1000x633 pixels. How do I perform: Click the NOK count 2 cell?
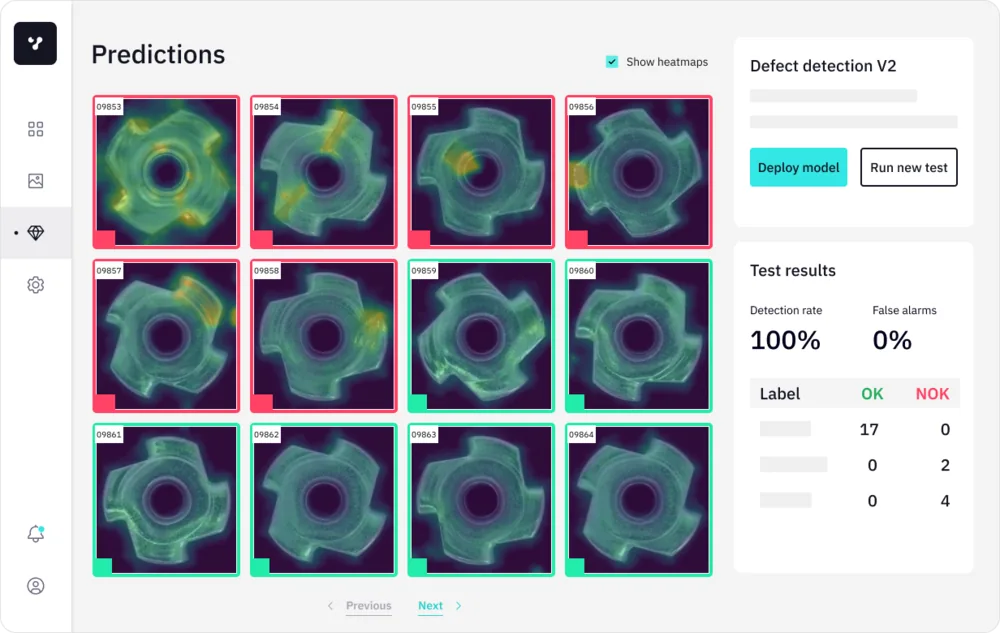[x=945, y=465]
